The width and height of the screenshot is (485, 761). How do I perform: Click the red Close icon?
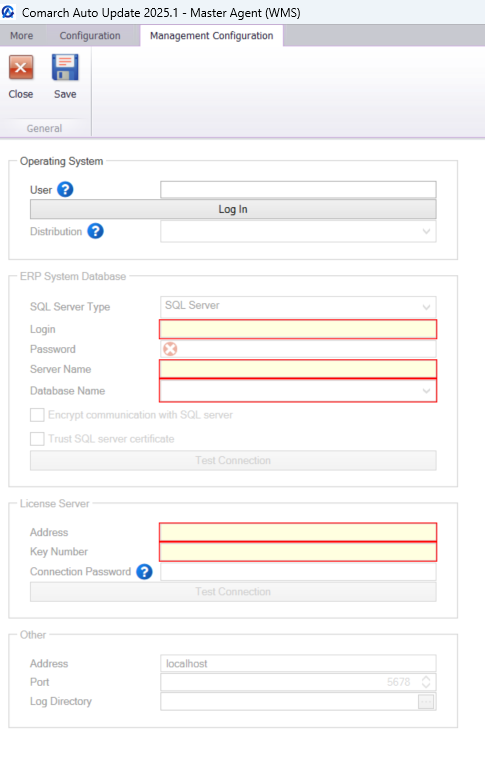(x=21, y=67)
